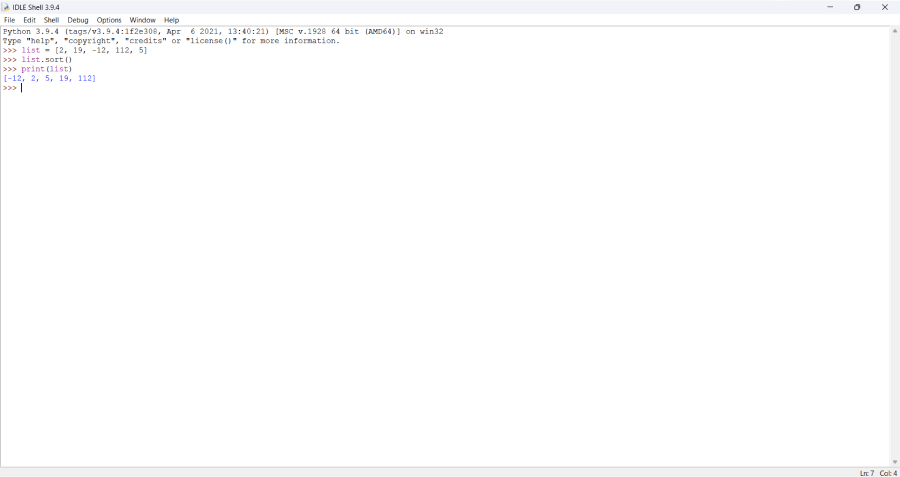Click the Python 3.9.4 version banner line
The height and width of the screenshot is (477, 900).
(223, 32)
